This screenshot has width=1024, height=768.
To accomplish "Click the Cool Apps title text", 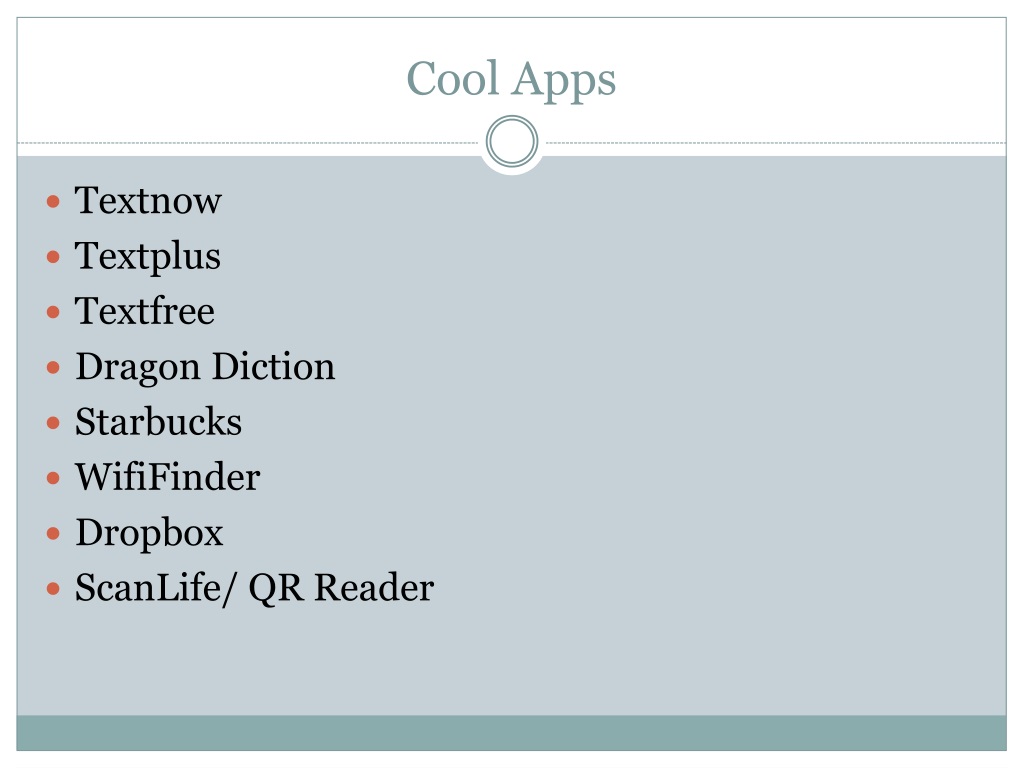I will coord(511,80).
